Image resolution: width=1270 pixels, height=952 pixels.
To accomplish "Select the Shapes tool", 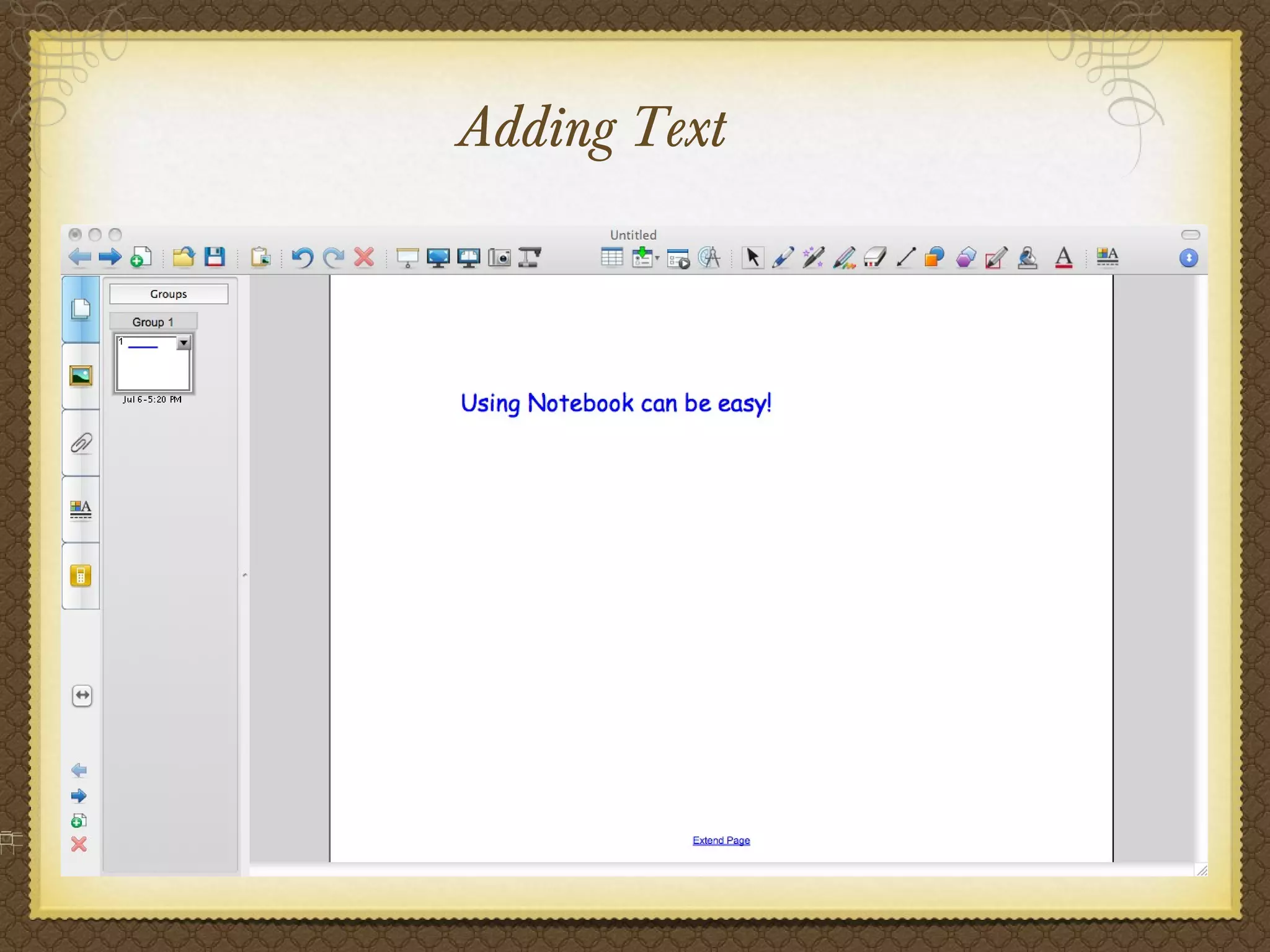I will click(935, 257).
